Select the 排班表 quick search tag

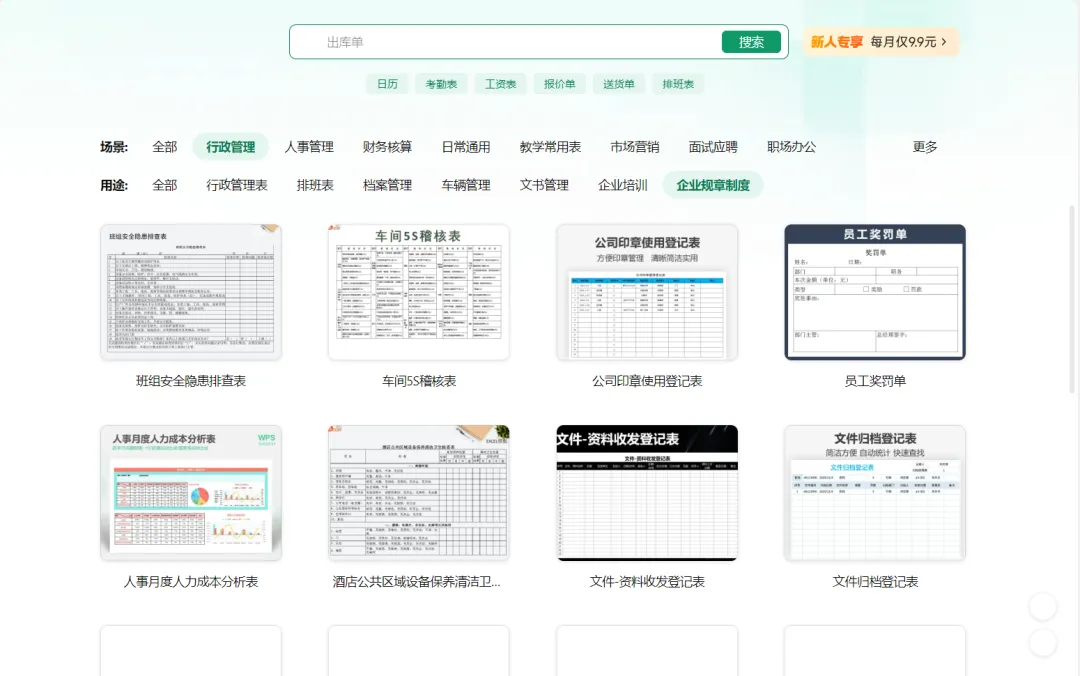(x=678, y=84)
